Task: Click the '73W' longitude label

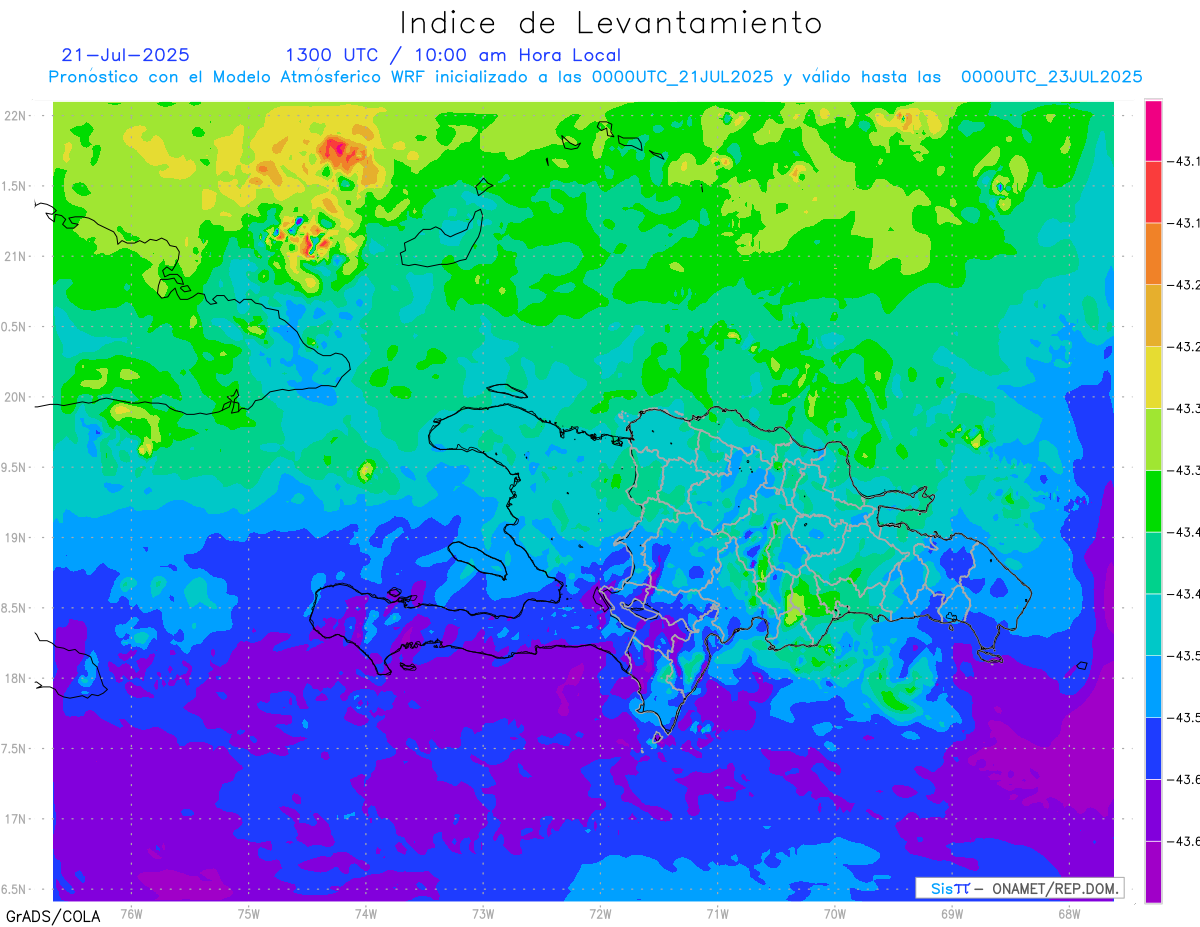Action: 483,913
